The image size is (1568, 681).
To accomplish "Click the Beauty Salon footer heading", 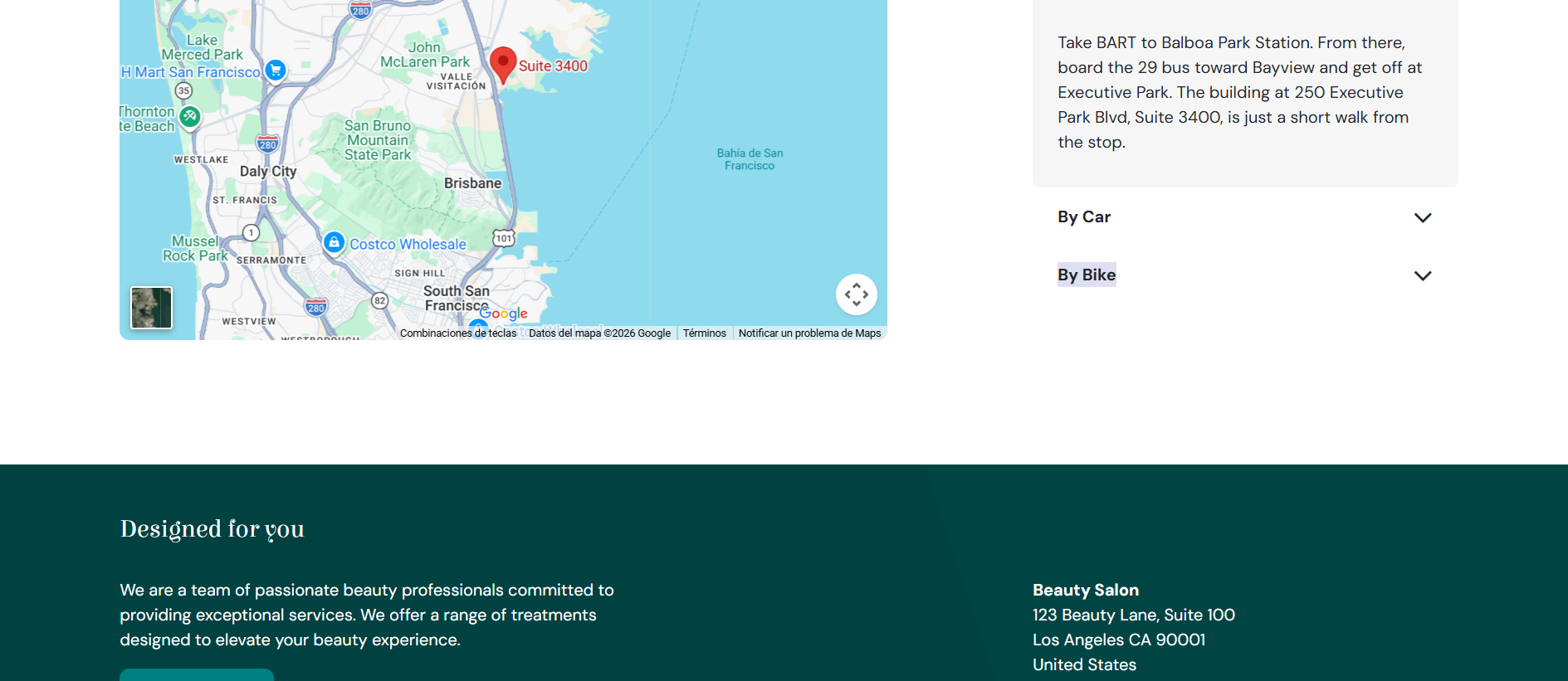I will pyautogui.click(x=1086, y=590).
